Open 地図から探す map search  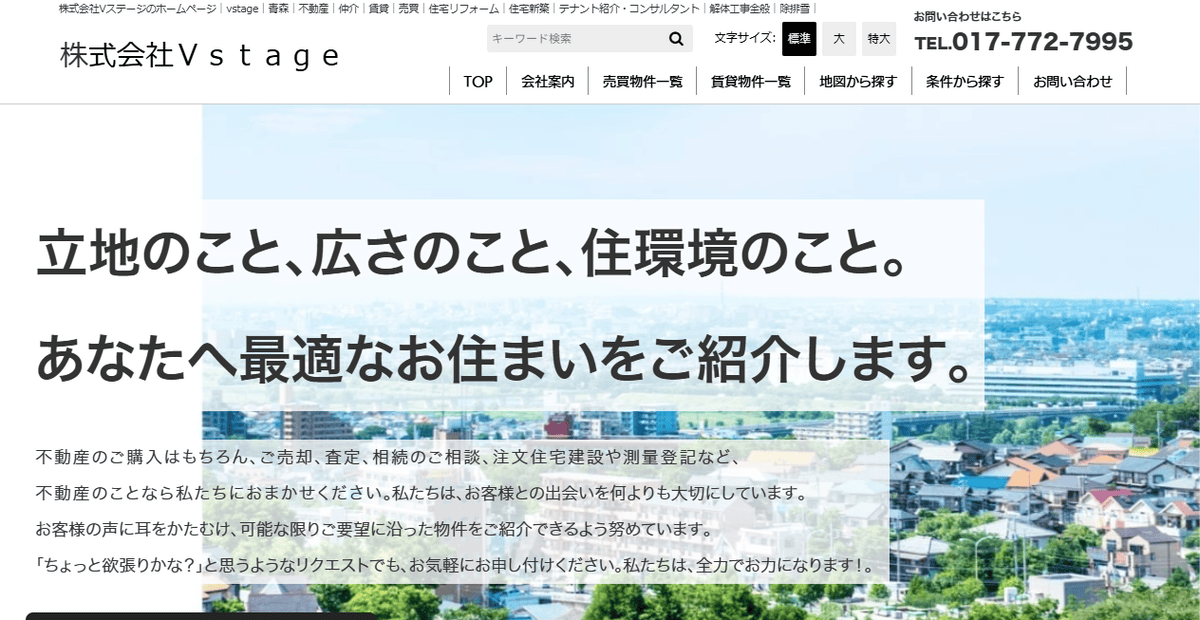[857, 81]
